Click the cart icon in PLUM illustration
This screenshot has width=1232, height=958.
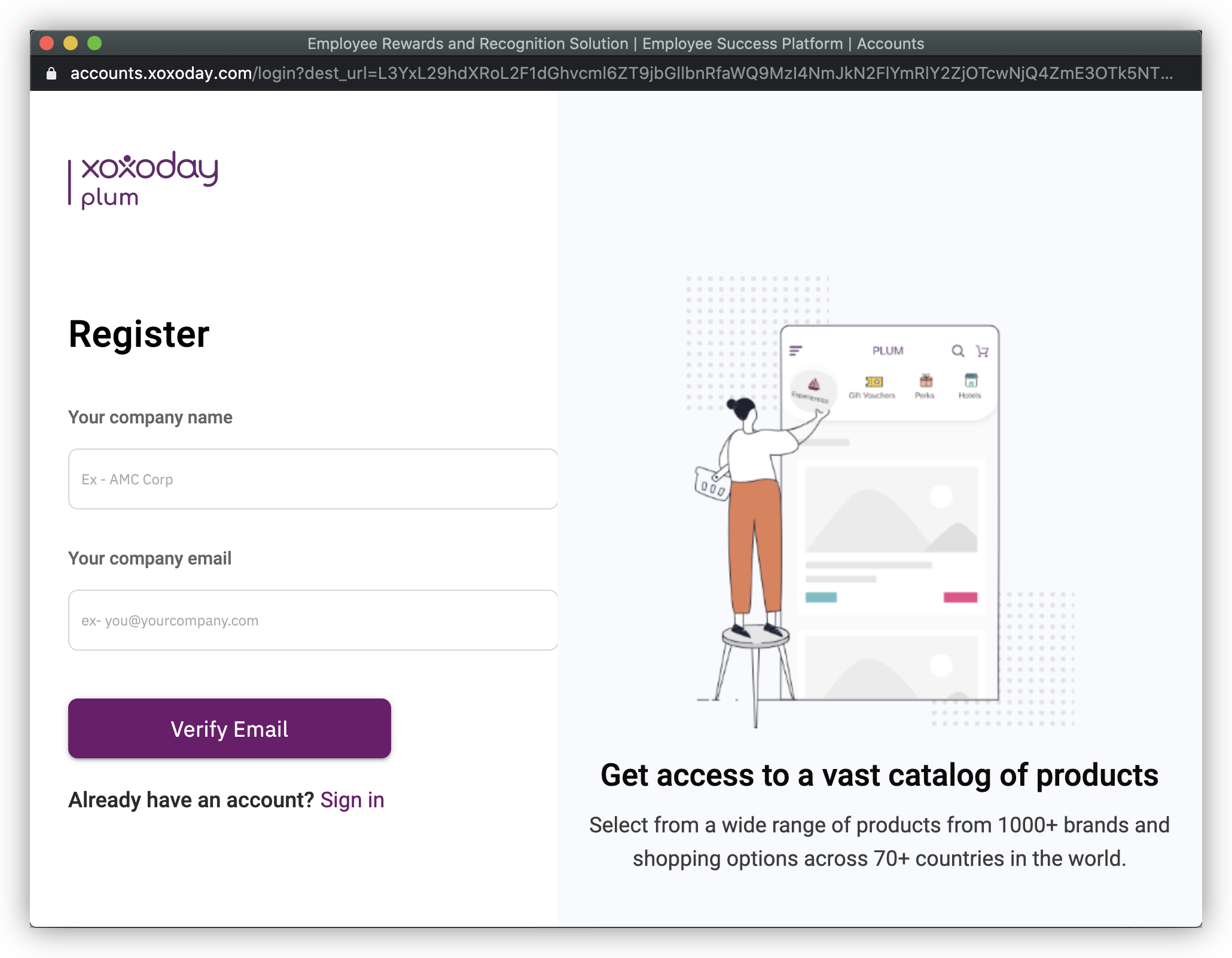click(x=982, y=351)
